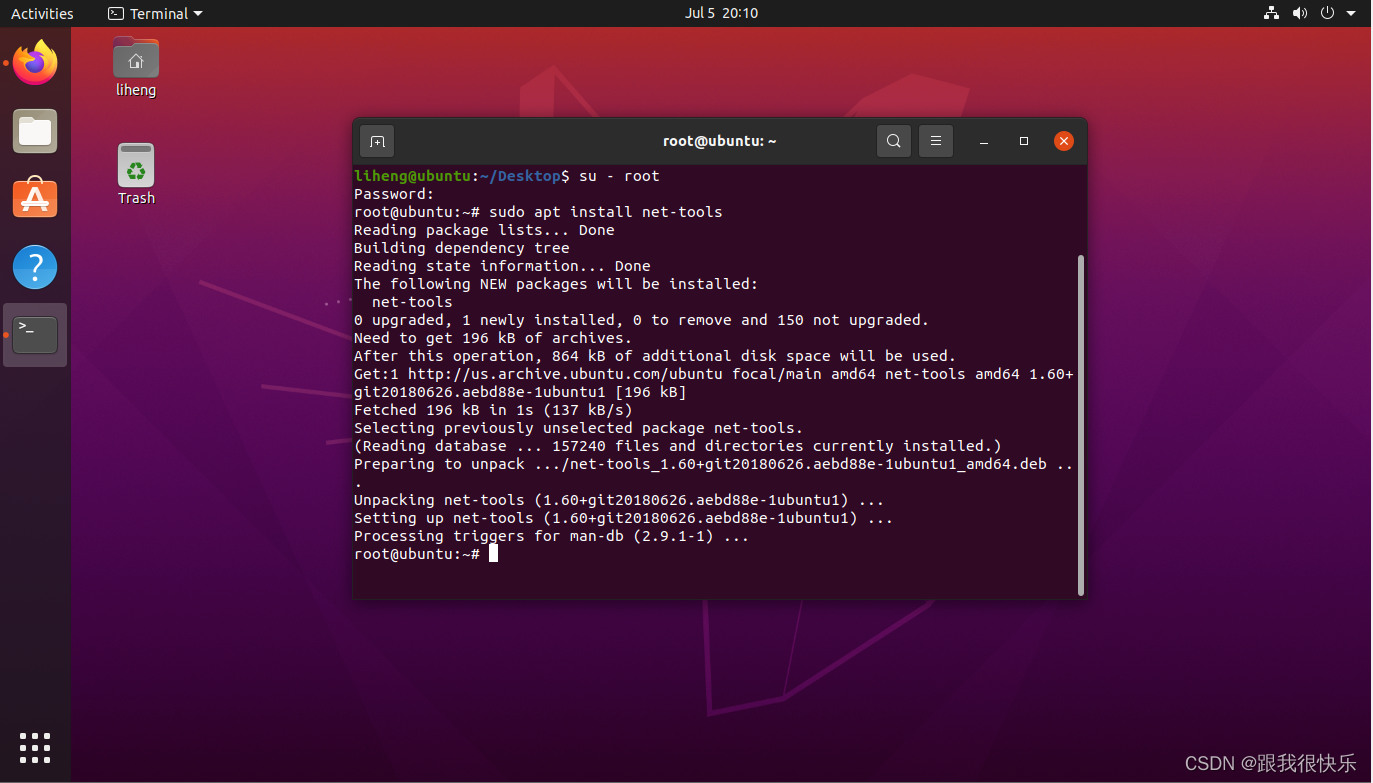Screen dimensions: 1373x783
Task: Open Firefox from the dock
Action: 35,62
